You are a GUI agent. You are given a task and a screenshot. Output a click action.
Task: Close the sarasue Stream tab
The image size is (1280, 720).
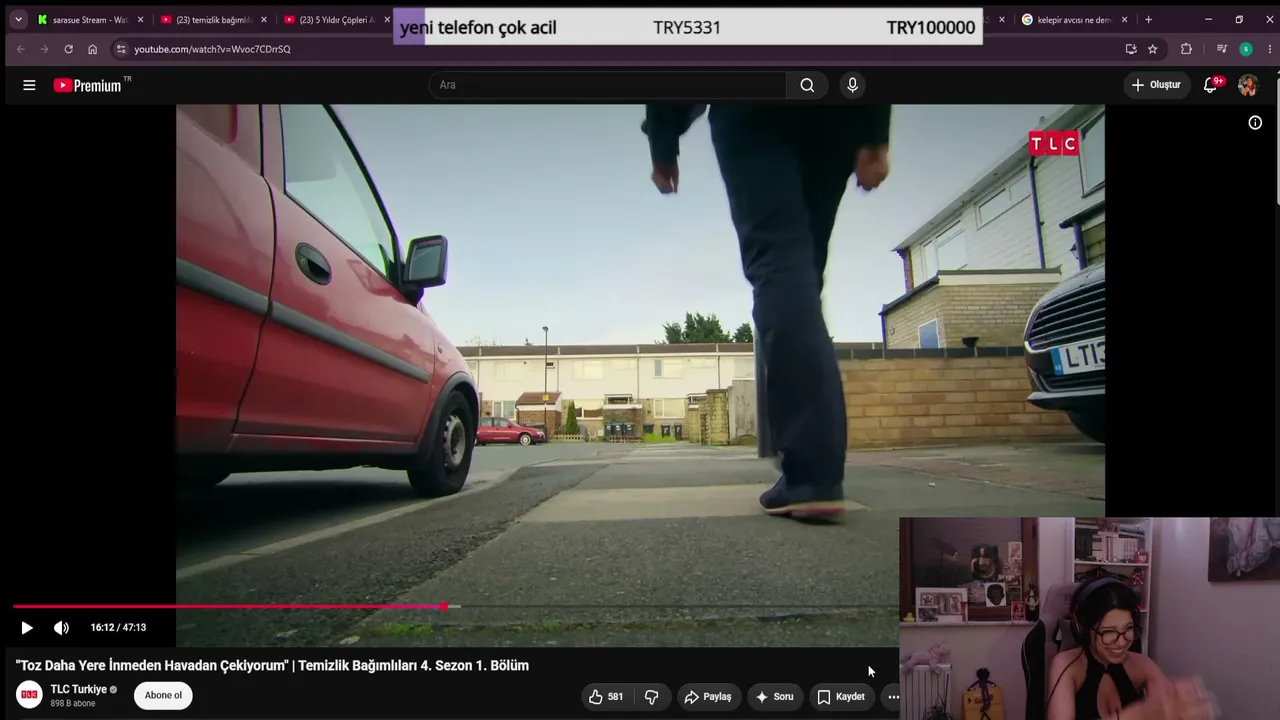[140, 20]
